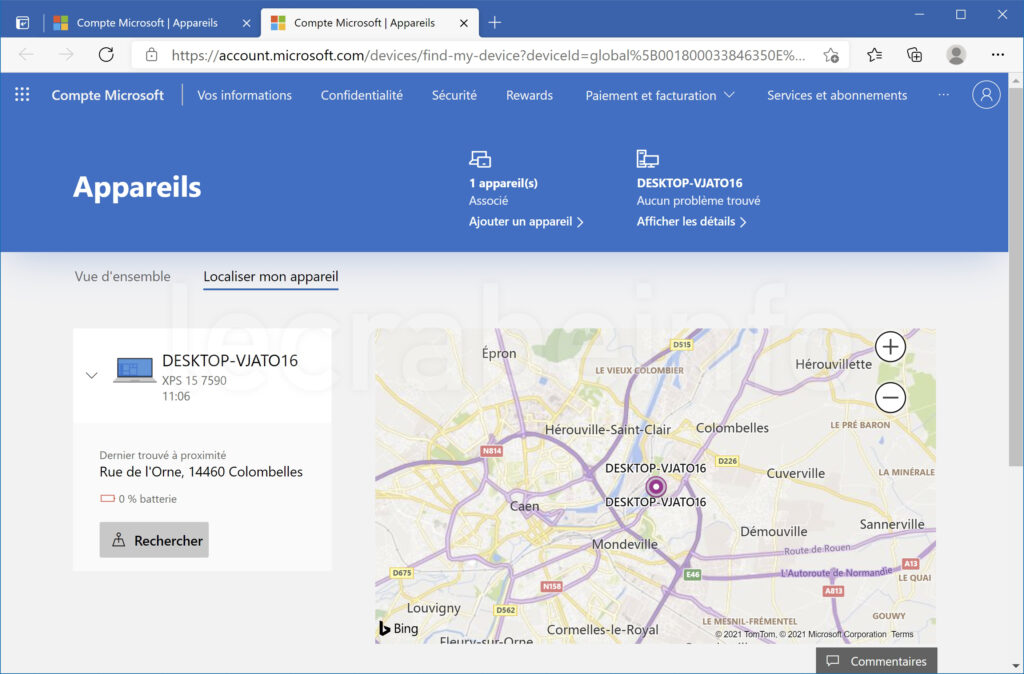Open Collections in the toolbar

[915, 55]
